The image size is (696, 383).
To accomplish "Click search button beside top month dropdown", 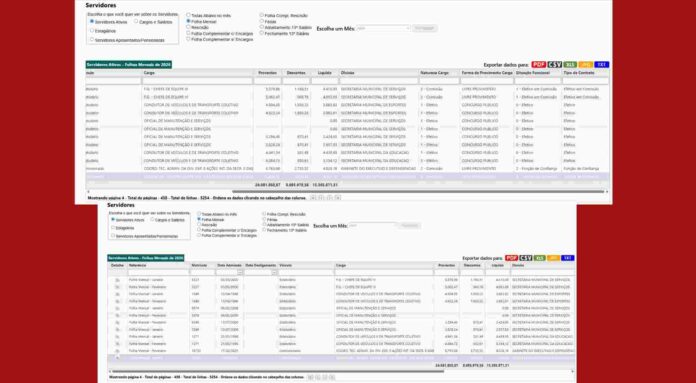I will click(424, 28).
